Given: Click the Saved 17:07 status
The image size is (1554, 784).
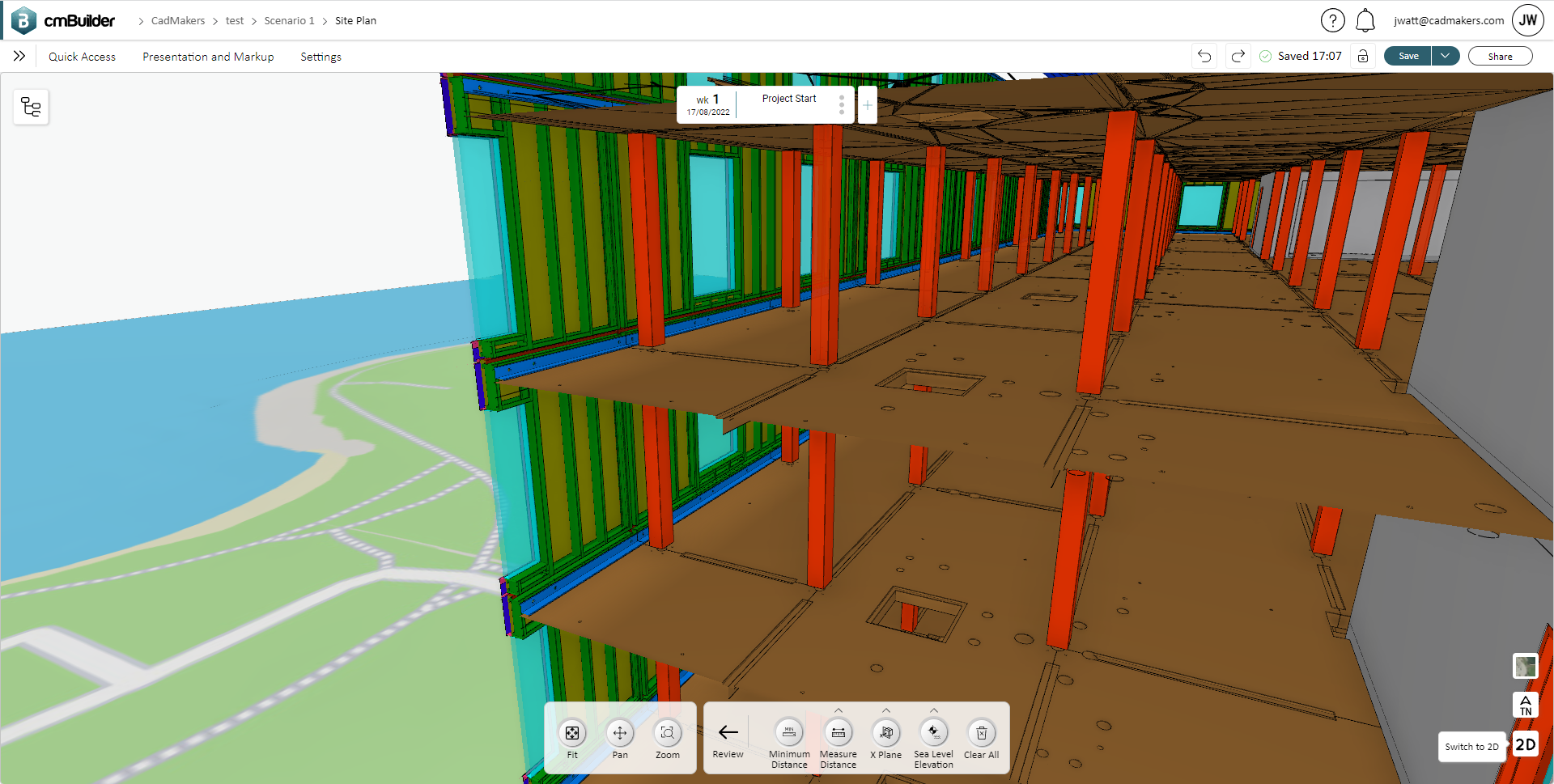Looking at the screenshot, I should 1301,56.
